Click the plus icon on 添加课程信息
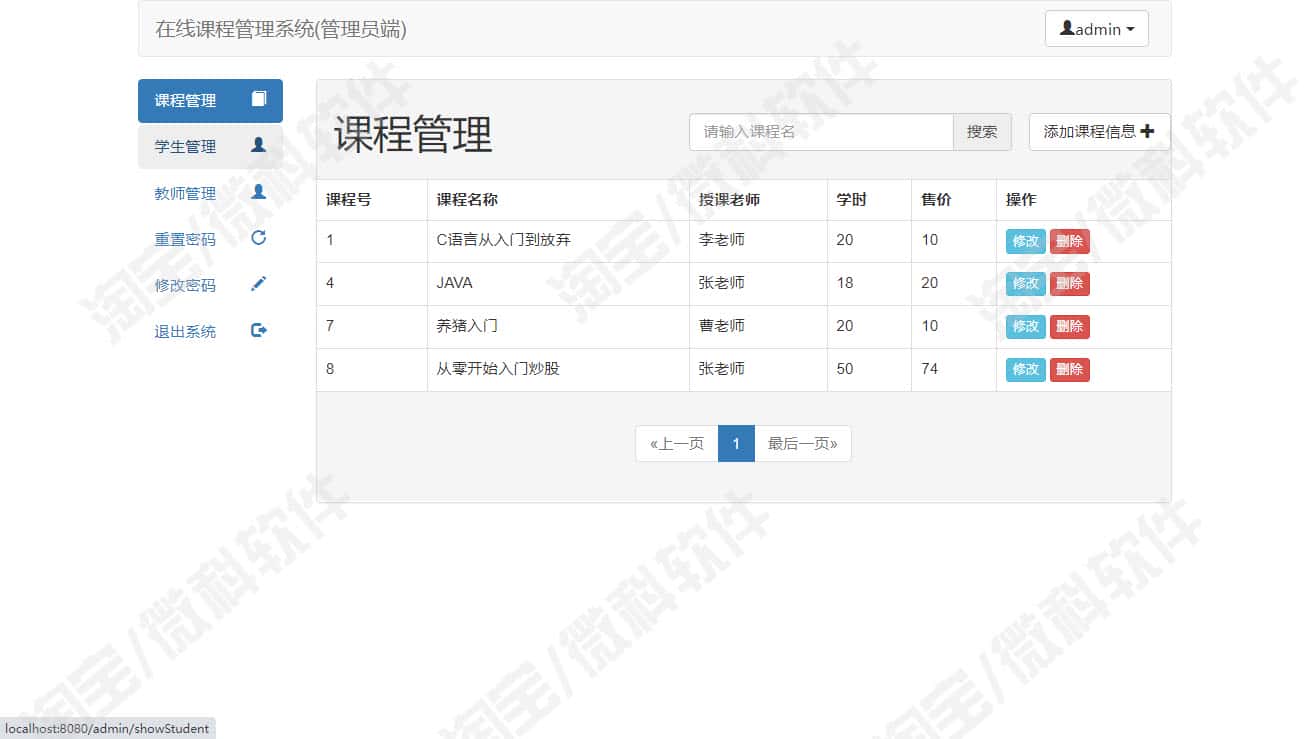1310x739 pixels. (1147, 131)
